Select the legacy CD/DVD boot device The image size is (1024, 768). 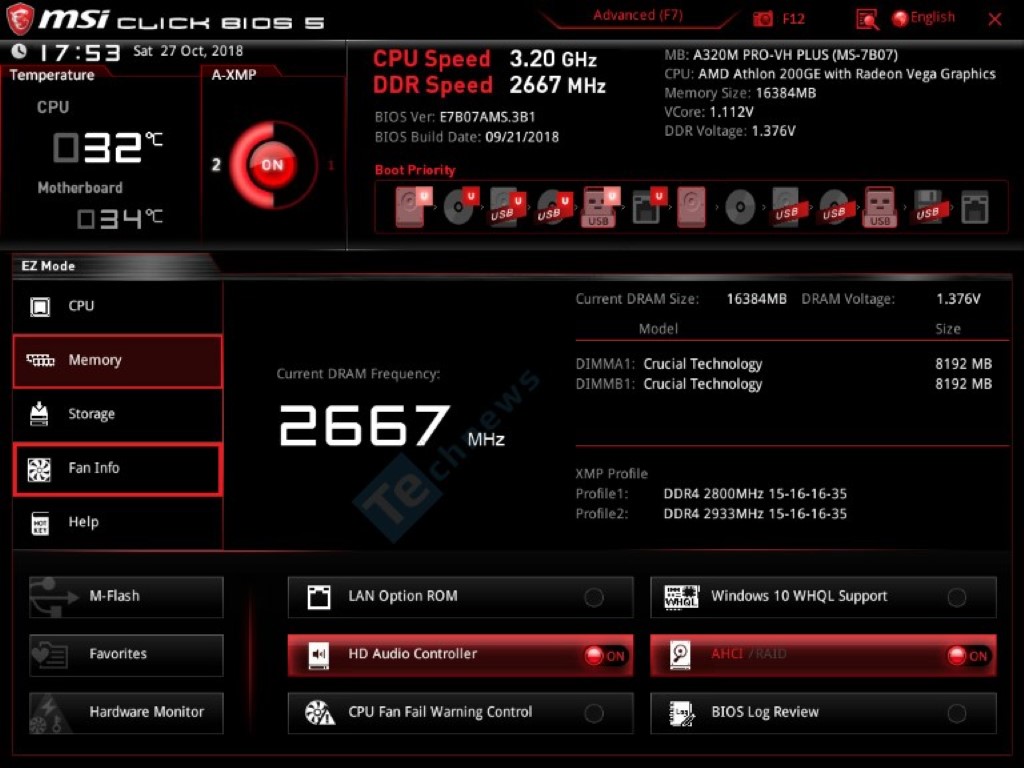tap(740, 208)
